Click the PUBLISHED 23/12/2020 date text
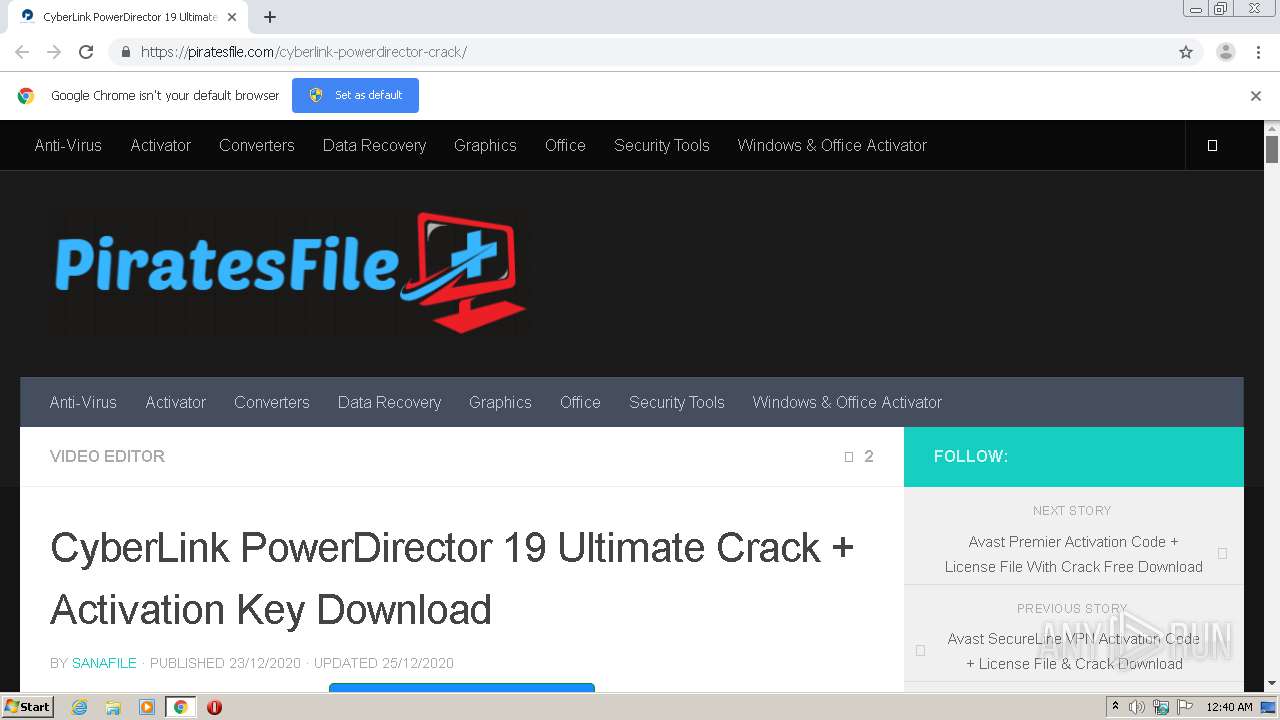 pos(225,663)
